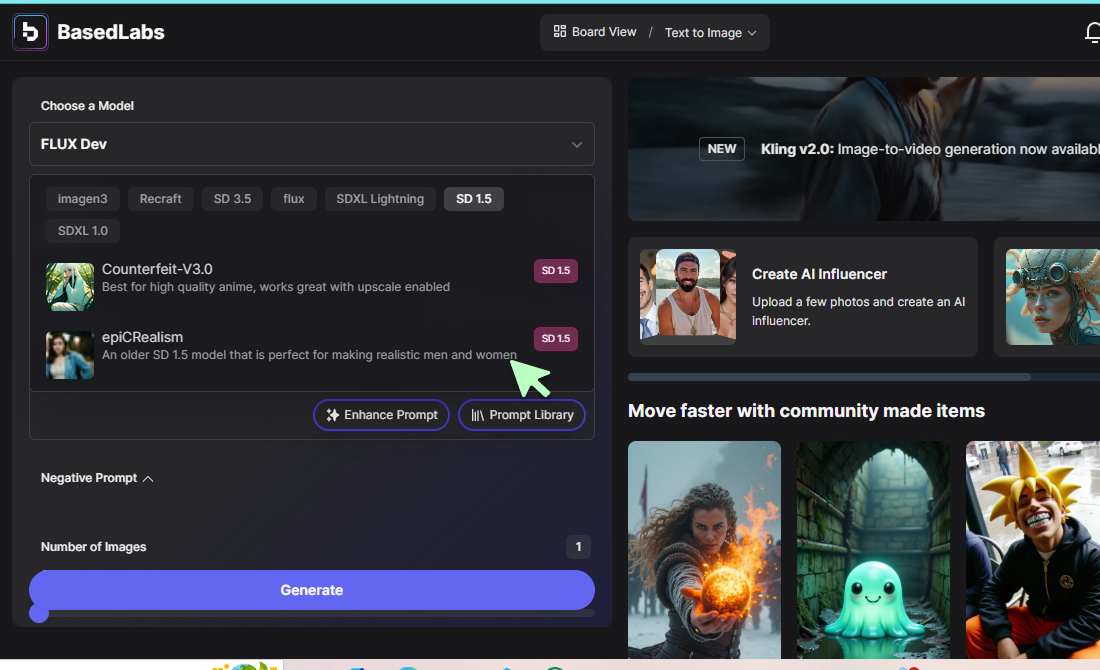1100x670 pixels.
Task: Open the green ghost blob community image
Action: point(873,549)
